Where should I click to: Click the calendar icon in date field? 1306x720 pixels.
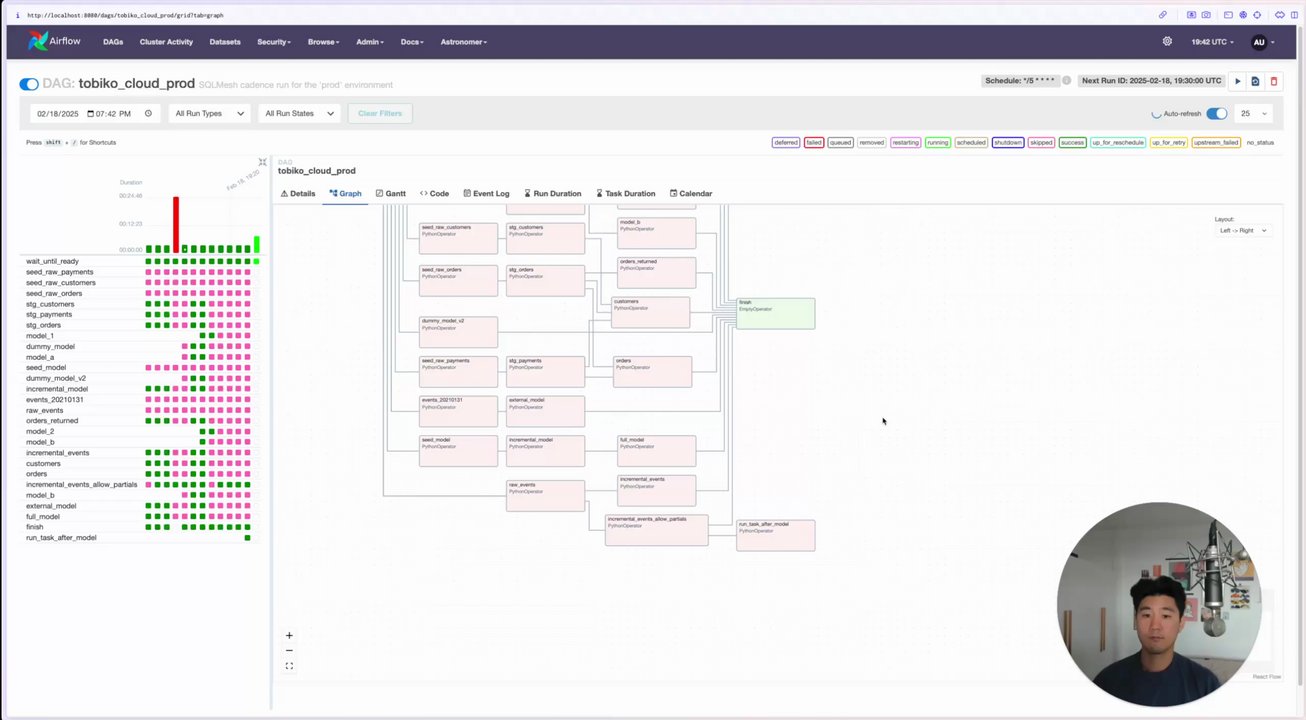90,113
